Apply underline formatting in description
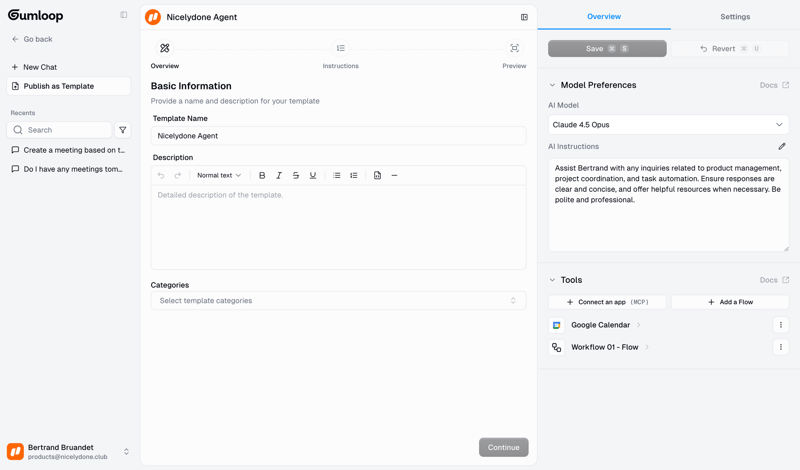 coord(313,176)
